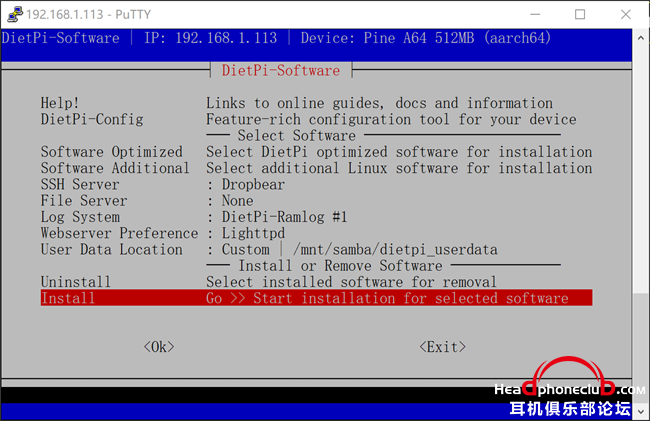Click the 'Device: Pine A64 512MB (aarch64)' header text

426,38
